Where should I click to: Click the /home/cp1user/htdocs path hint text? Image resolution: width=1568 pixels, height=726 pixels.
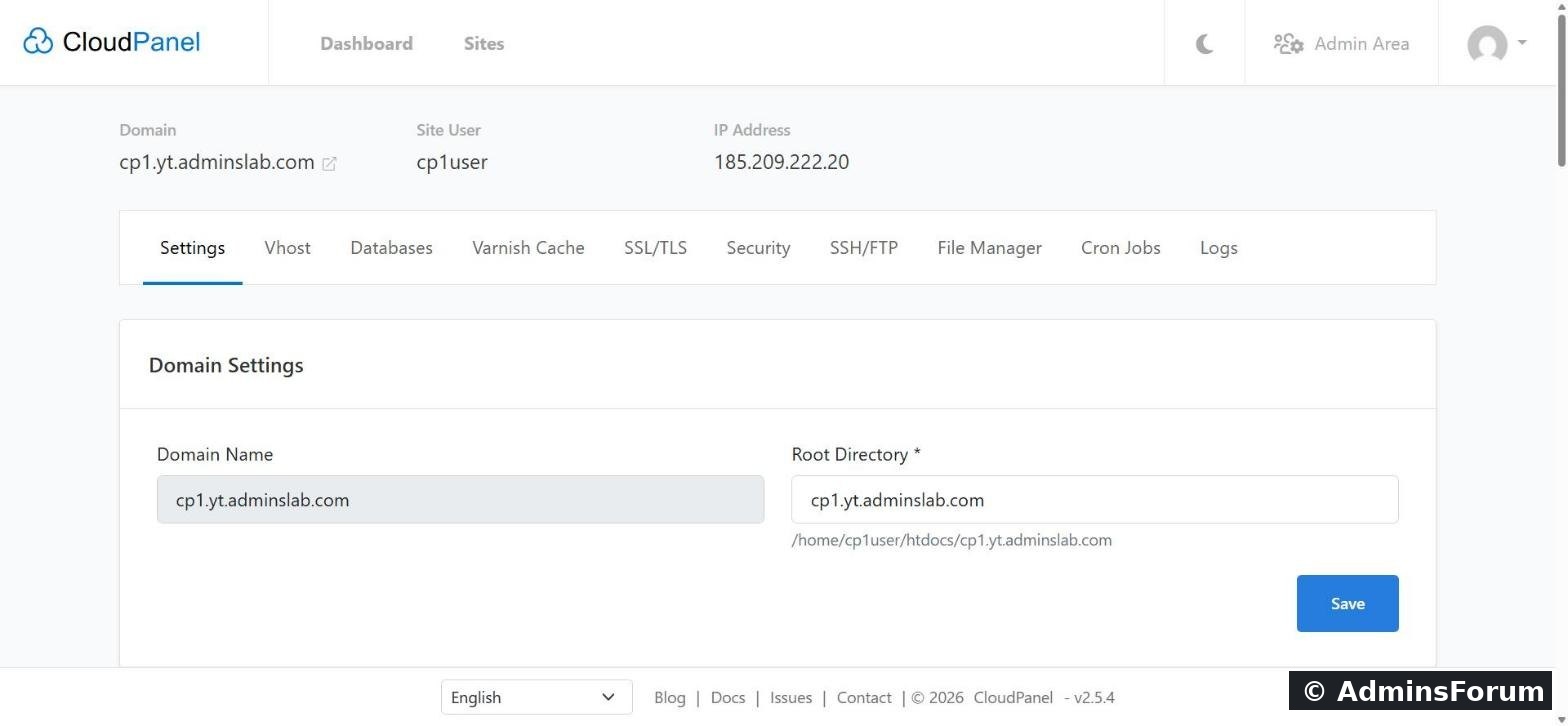[952, 540]
